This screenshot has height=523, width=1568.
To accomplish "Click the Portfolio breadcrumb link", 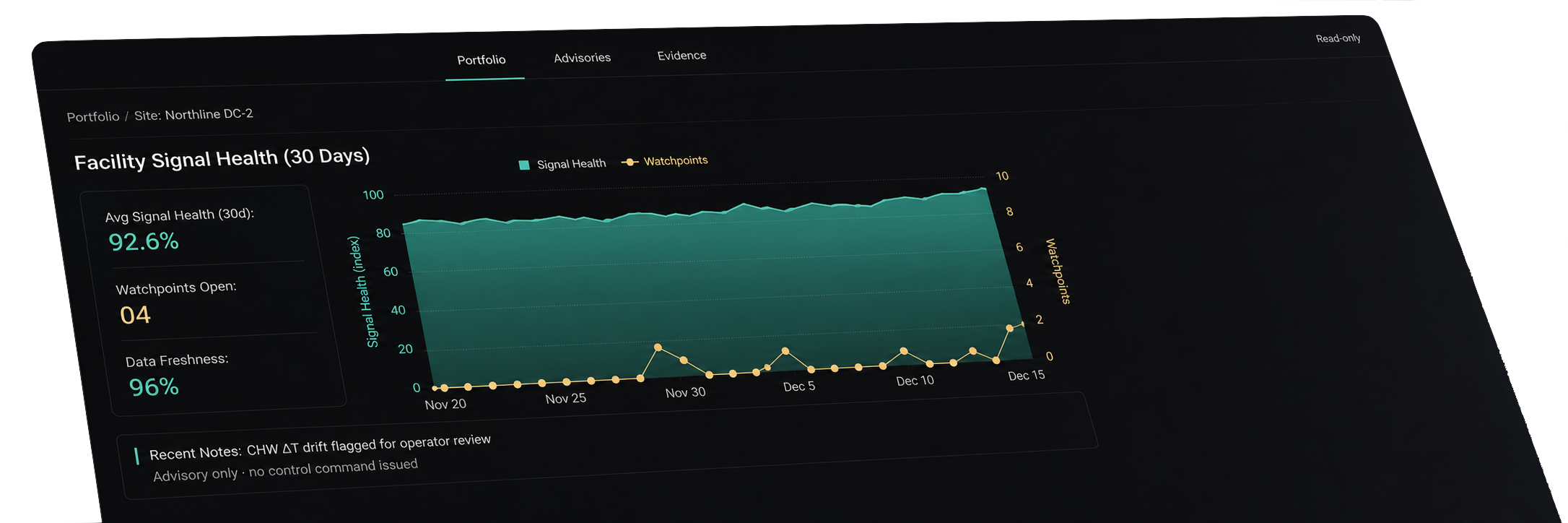I will click(93, 116).
